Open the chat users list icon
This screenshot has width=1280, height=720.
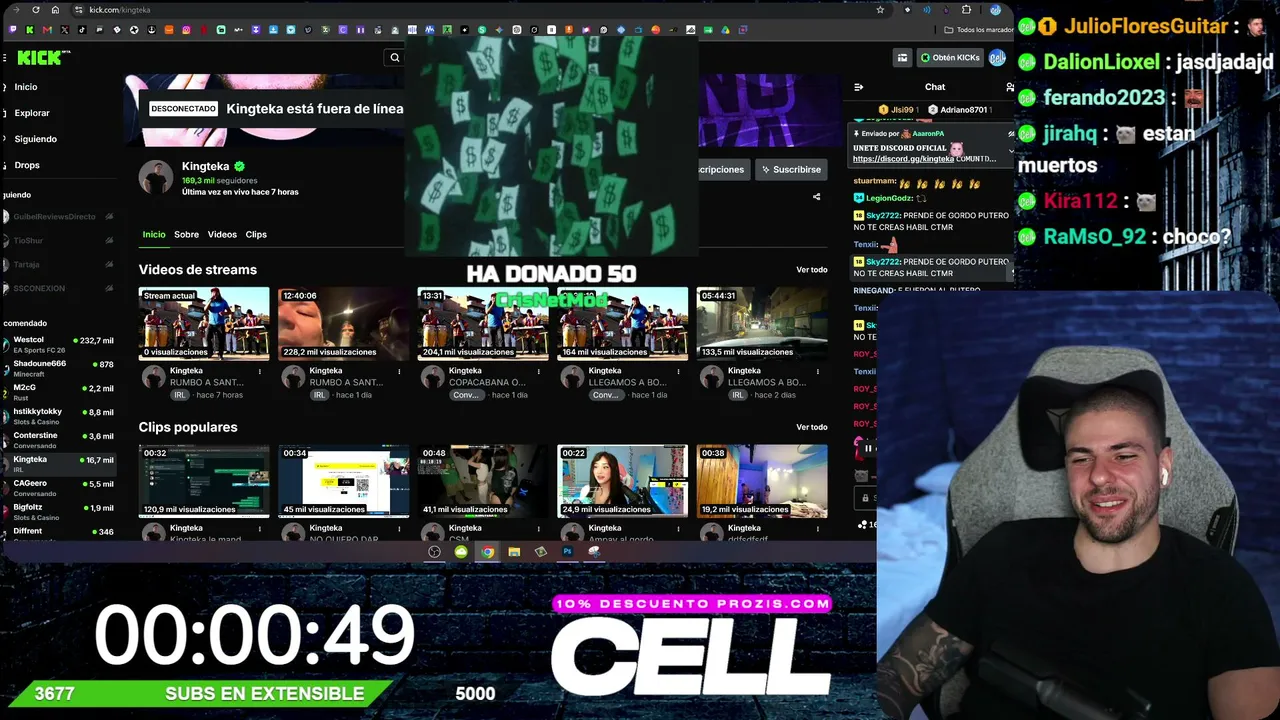(x=1009, y=87)
